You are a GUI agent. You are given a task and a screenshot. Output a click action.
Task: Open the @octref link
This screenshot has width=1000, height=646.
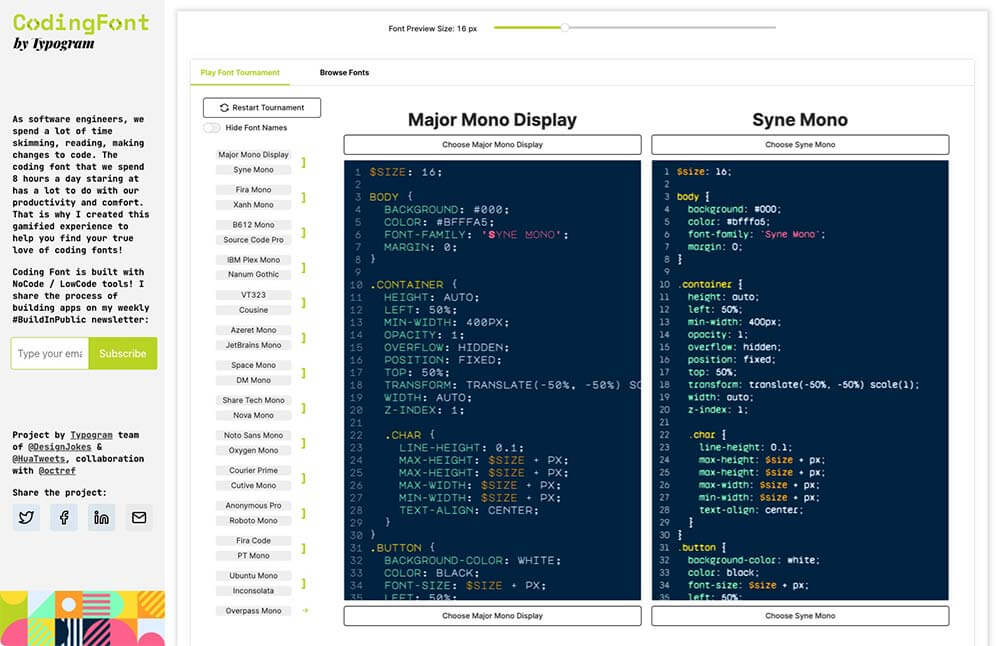click(x=57, y=471)
